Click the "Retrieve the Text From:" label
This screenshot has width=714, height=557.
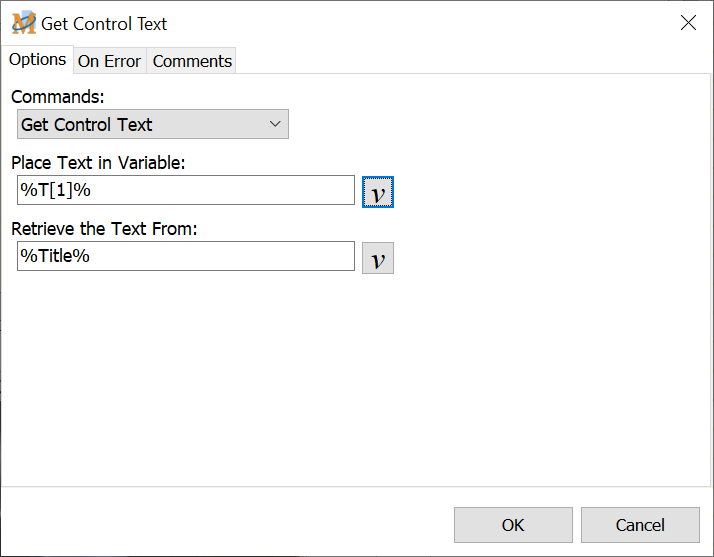pyautogui.click(x=104, y=229)
